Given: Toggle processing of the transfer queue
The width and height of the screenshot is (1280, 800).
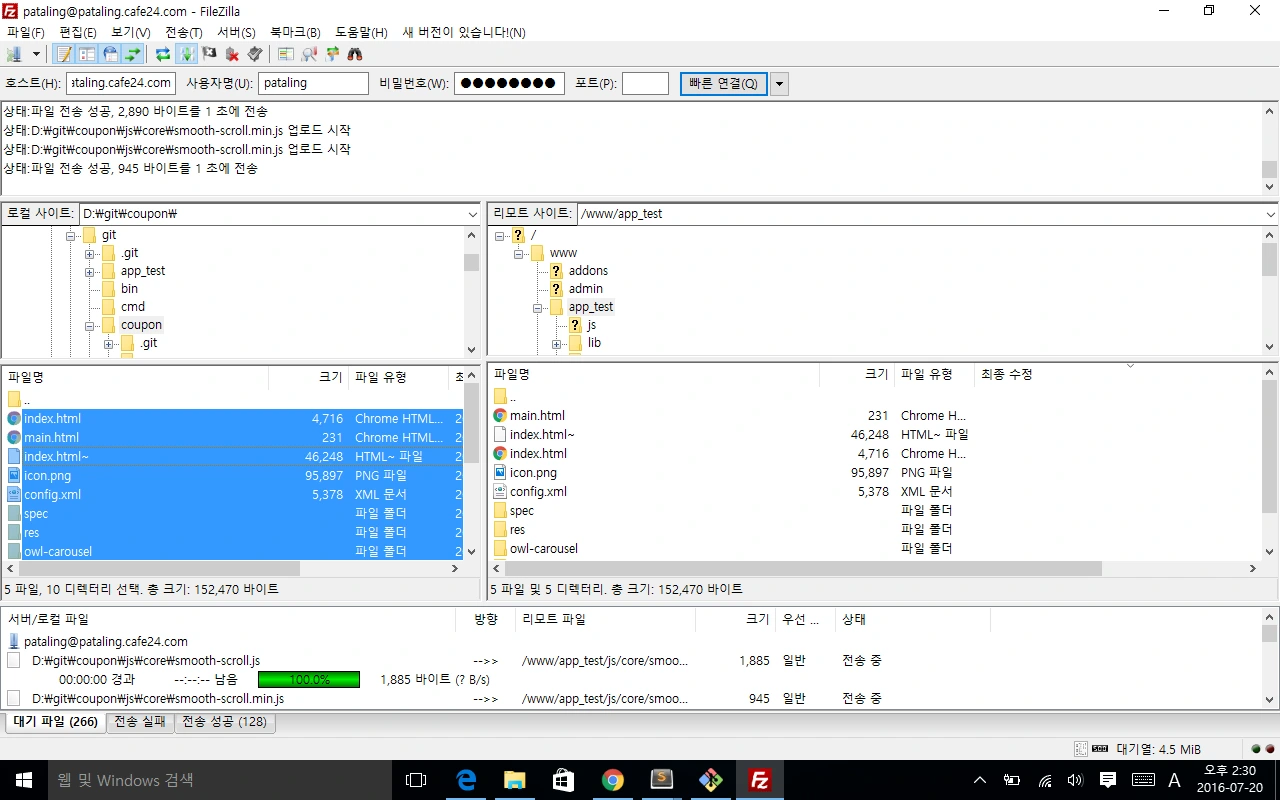Looking at the screenshot, I should coord(187,54).
